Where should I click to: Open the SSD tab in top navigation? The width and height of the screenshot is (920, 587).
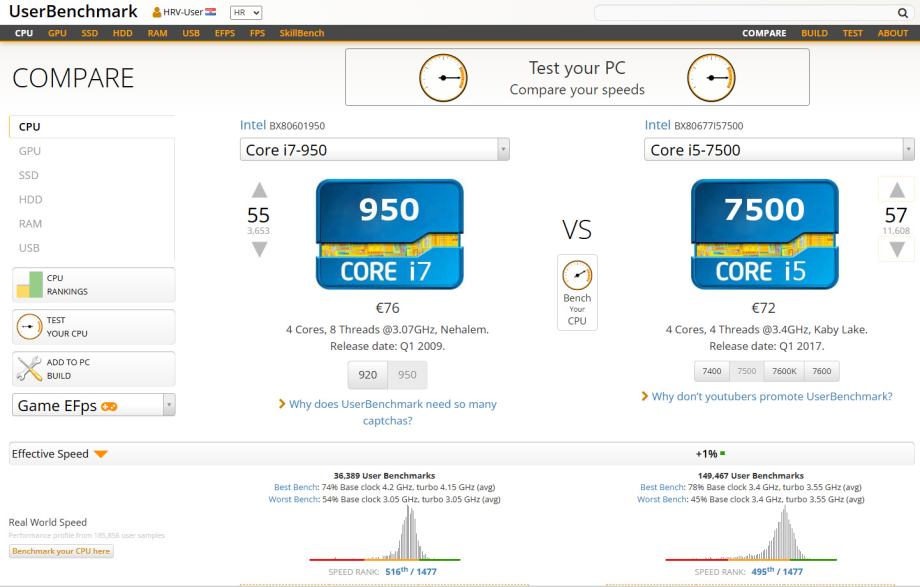point(90,33)
